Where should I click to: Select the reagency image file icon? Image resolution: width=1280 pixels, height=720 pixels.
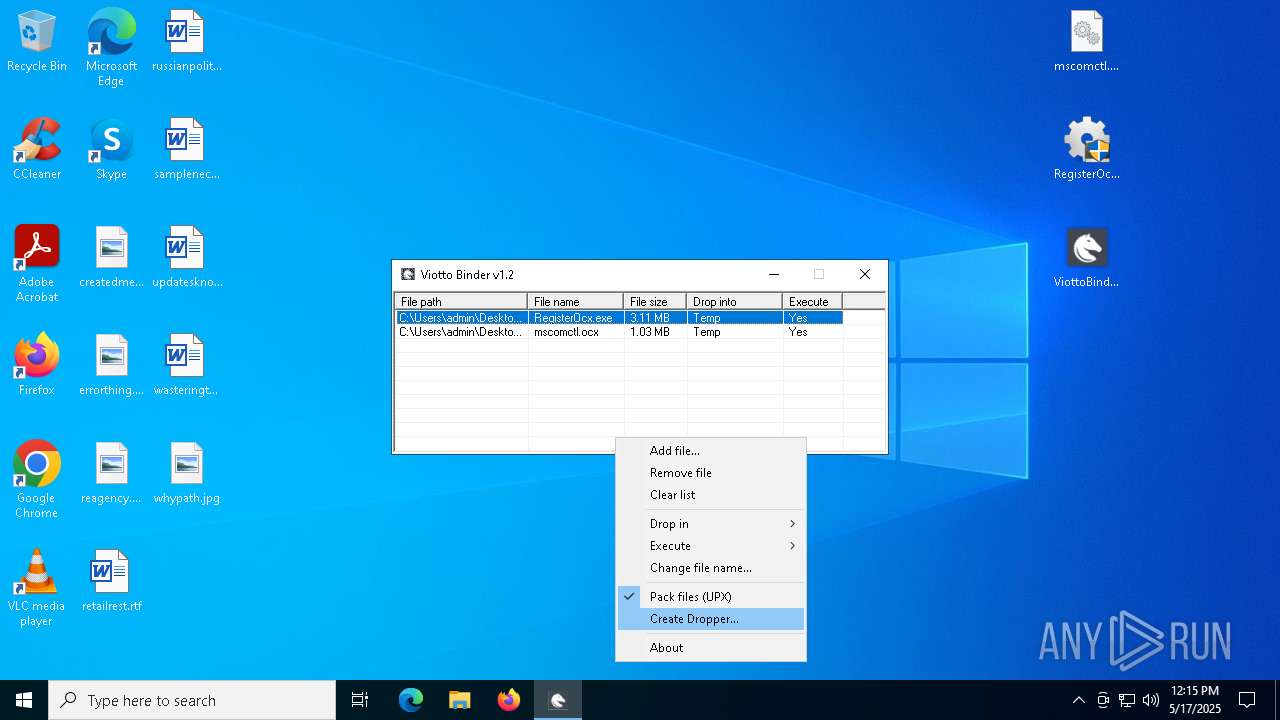tap(111, 474)
